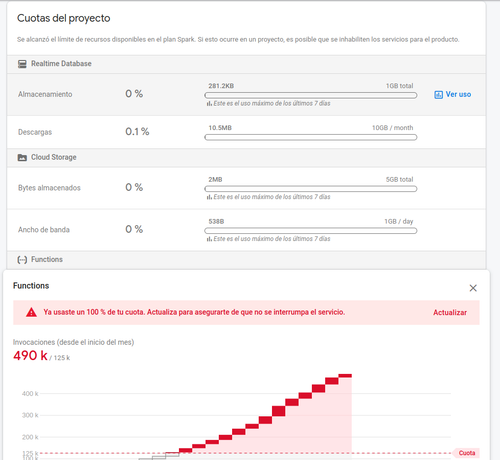This screenshot has height=460, width=500.
Task: Click the Ancho de banda row label
Action: [44, 230]
